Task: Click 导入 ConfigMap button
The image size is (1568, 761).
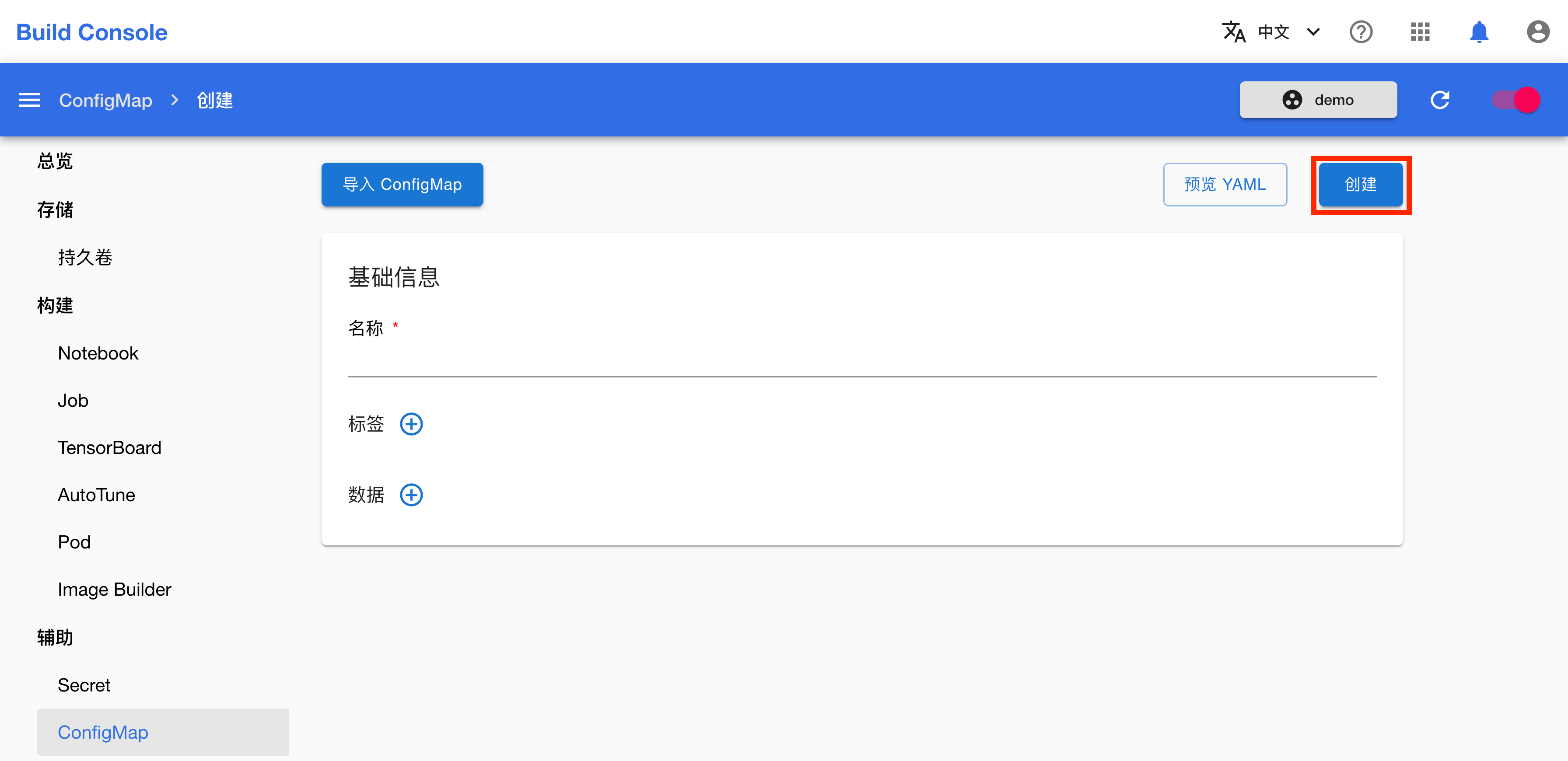Action: (x=402, y=184)
